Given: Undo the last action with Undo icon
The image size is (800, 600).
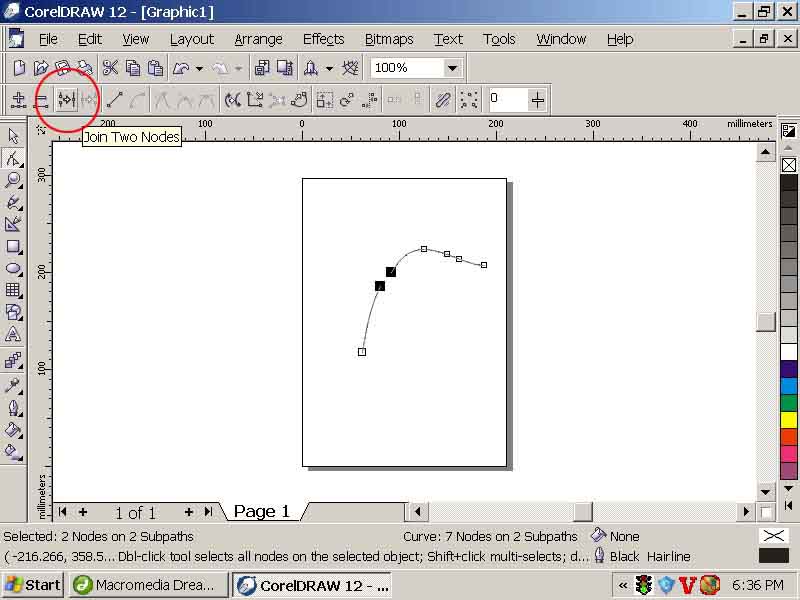Looking at the screenshot, I should [x=181, y=68].
